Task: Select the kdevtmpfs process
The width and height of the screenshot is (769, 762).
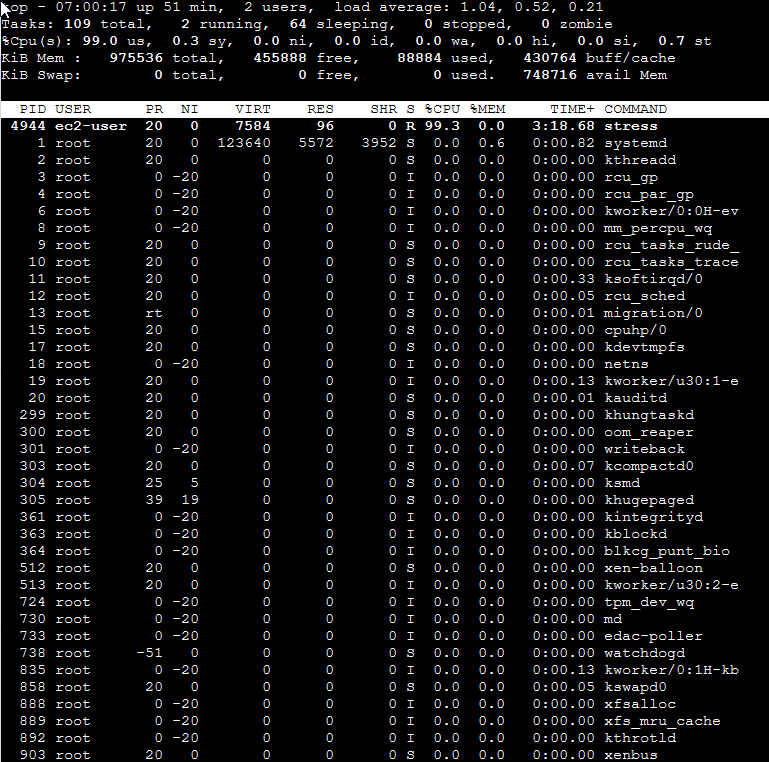Action: [644, 347]
